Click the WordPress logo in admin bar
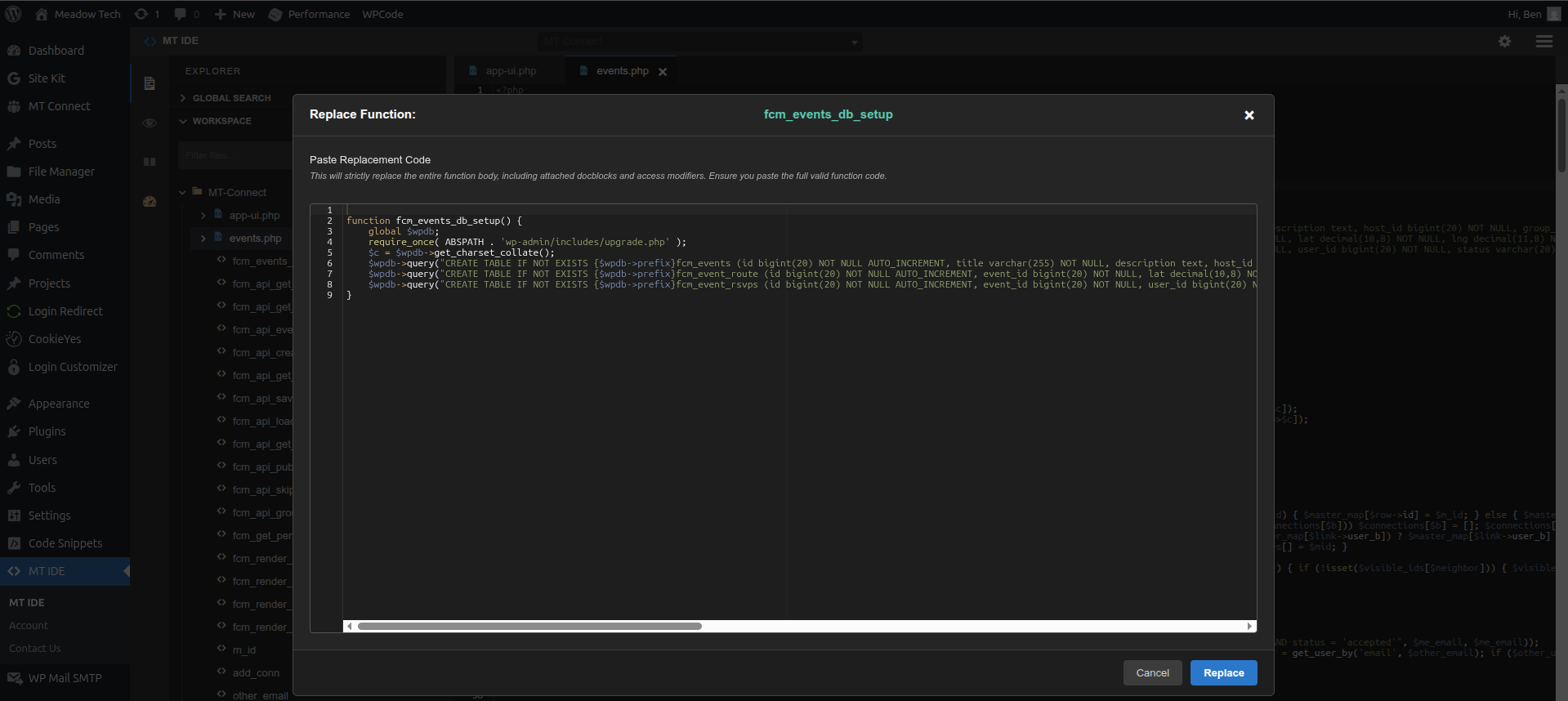Viewport: 1568px width, 701px height. pyautogui.click(x=13, y=14)
